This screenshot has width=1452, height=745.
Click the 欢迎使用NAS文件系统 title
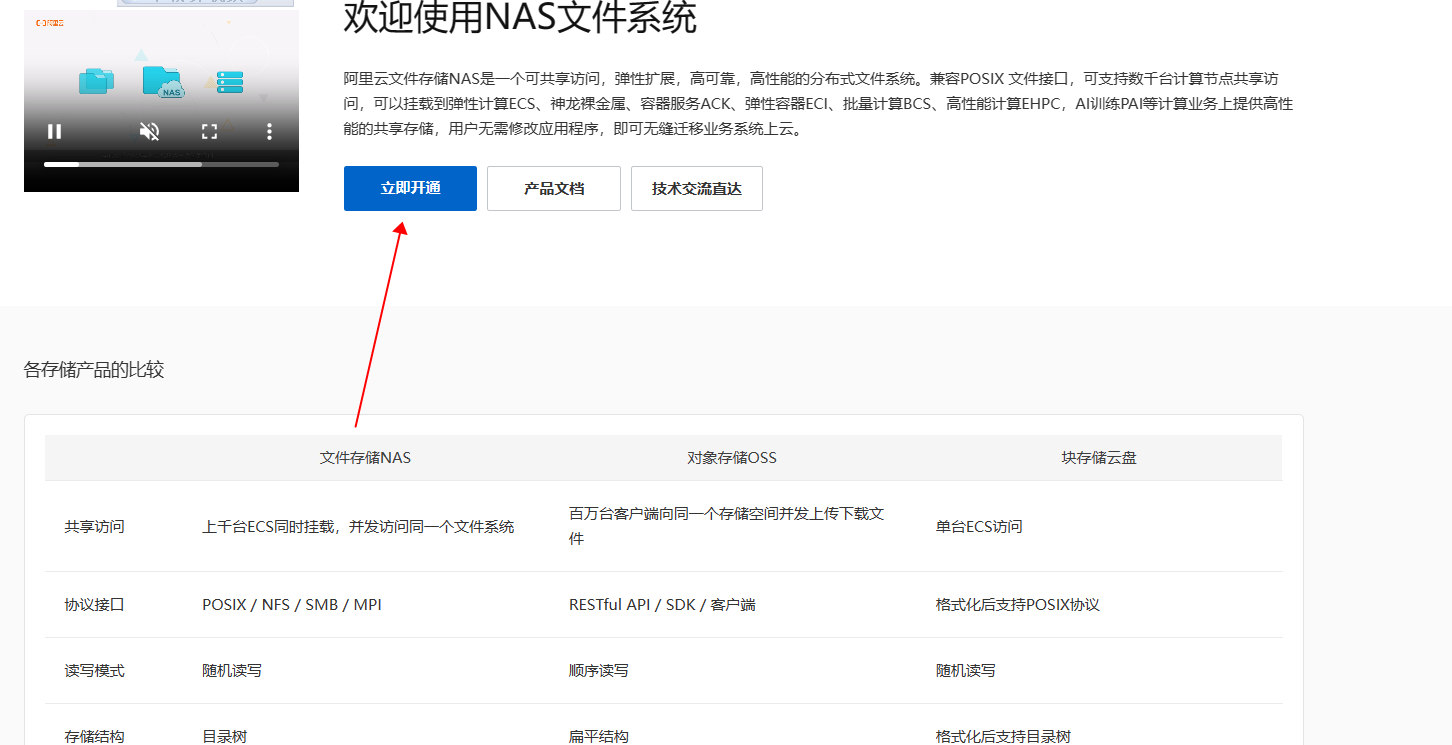(x=520, y=19)
